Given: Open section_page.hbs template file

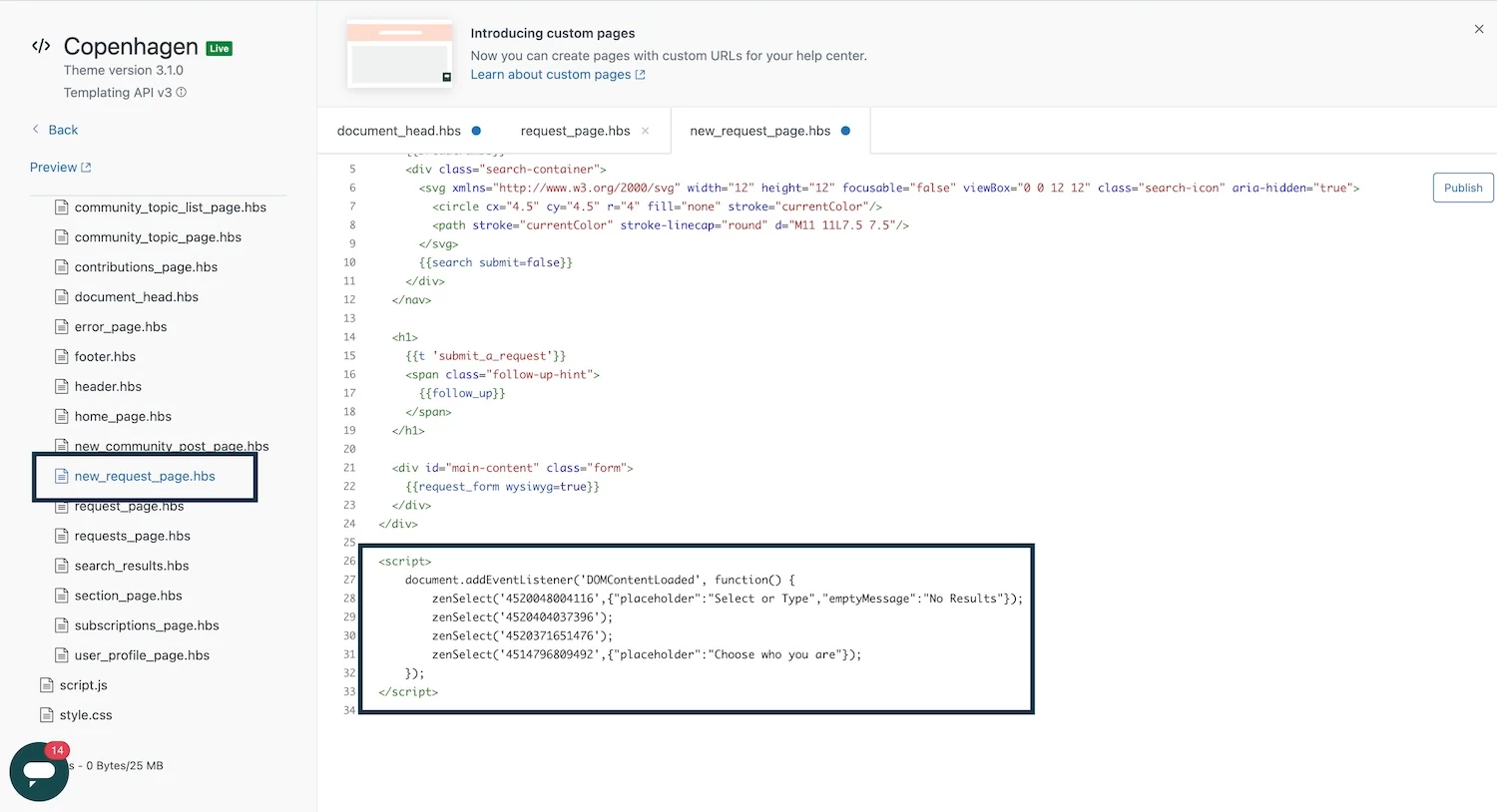Looking at the screenshot, I should coord(129,596).
